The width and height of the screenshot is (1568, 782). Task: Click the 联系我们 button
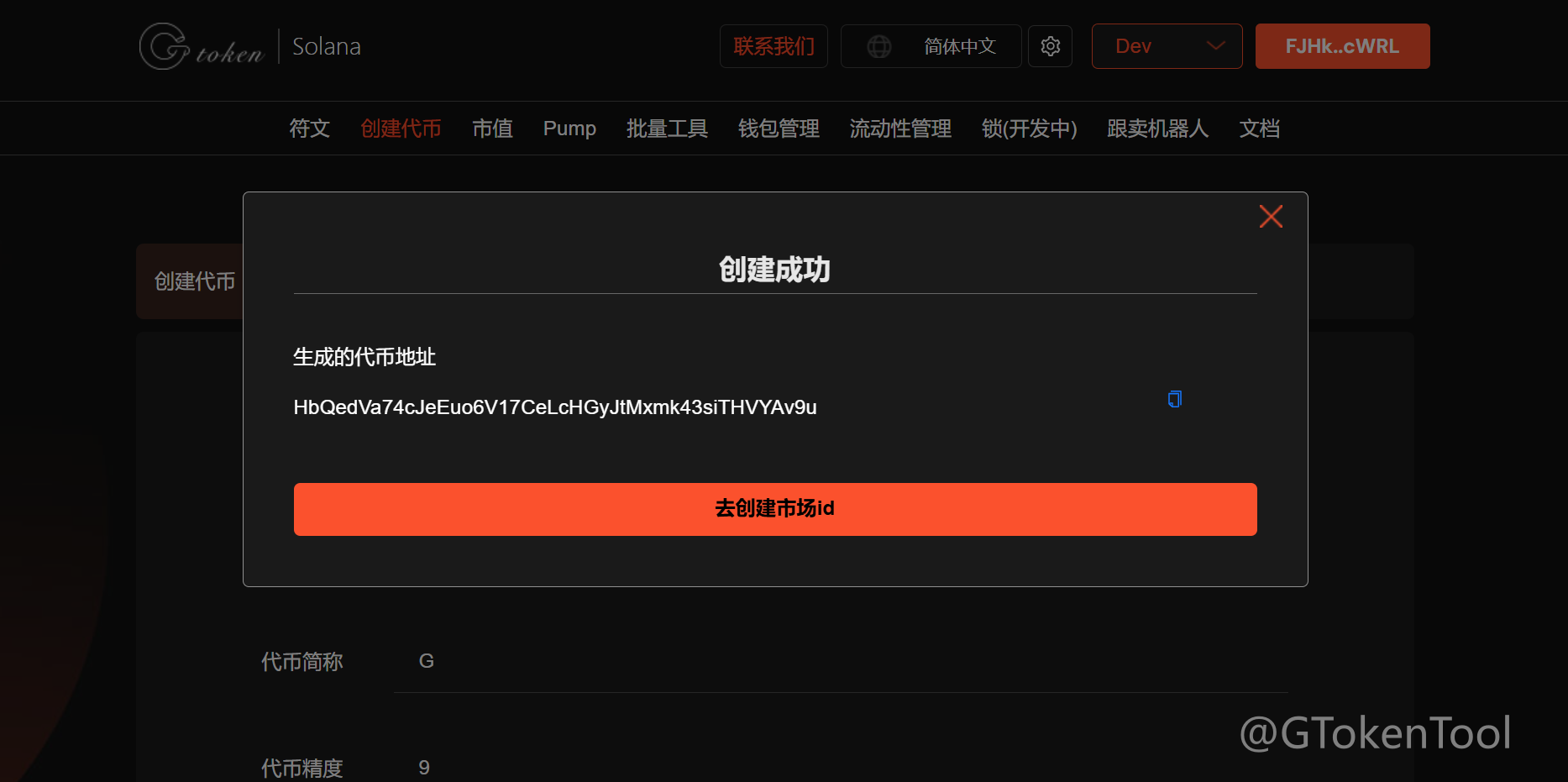(774, 46)
